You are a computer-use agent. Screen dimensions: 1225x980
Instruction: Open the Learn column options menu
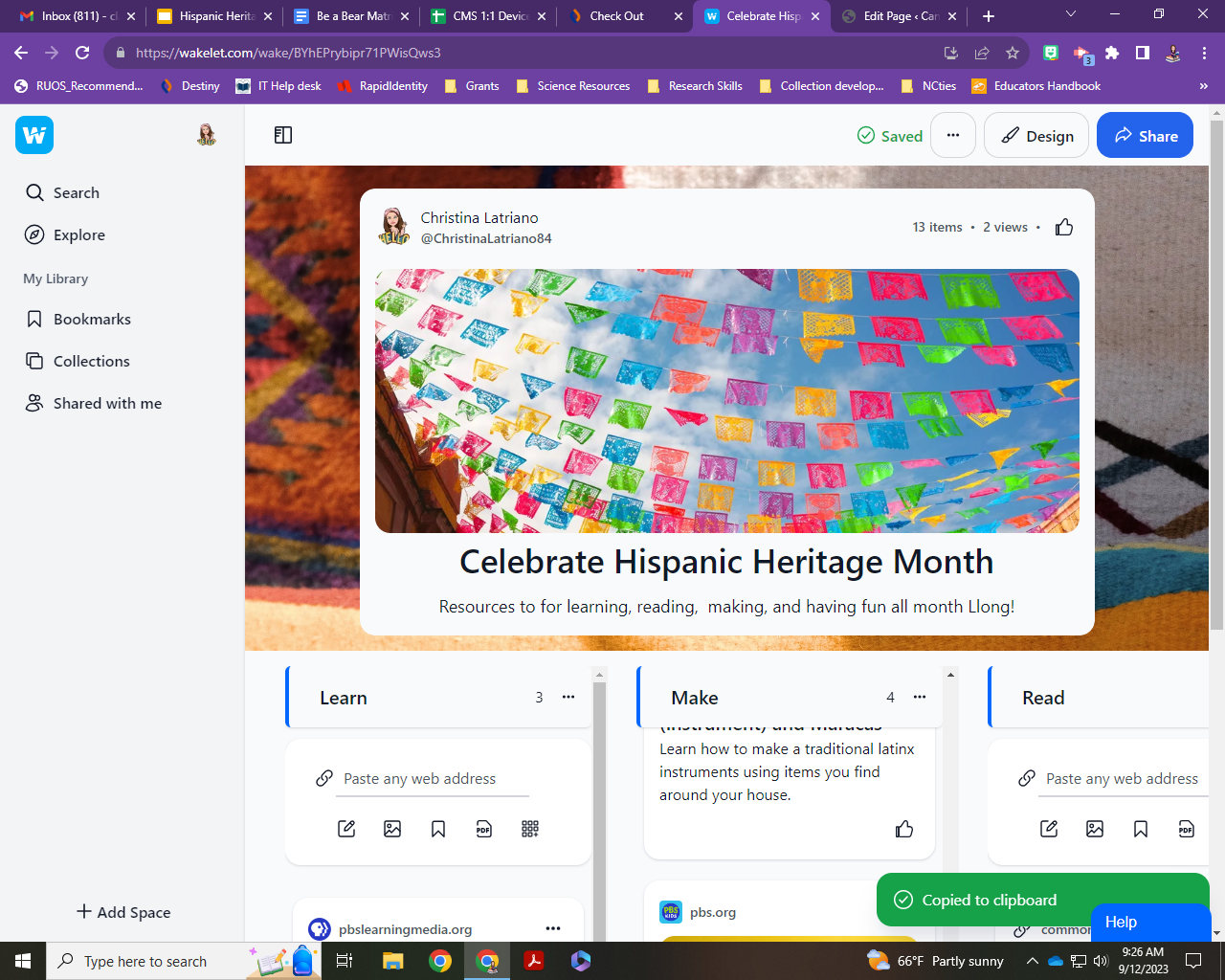(x=568, y=697)
